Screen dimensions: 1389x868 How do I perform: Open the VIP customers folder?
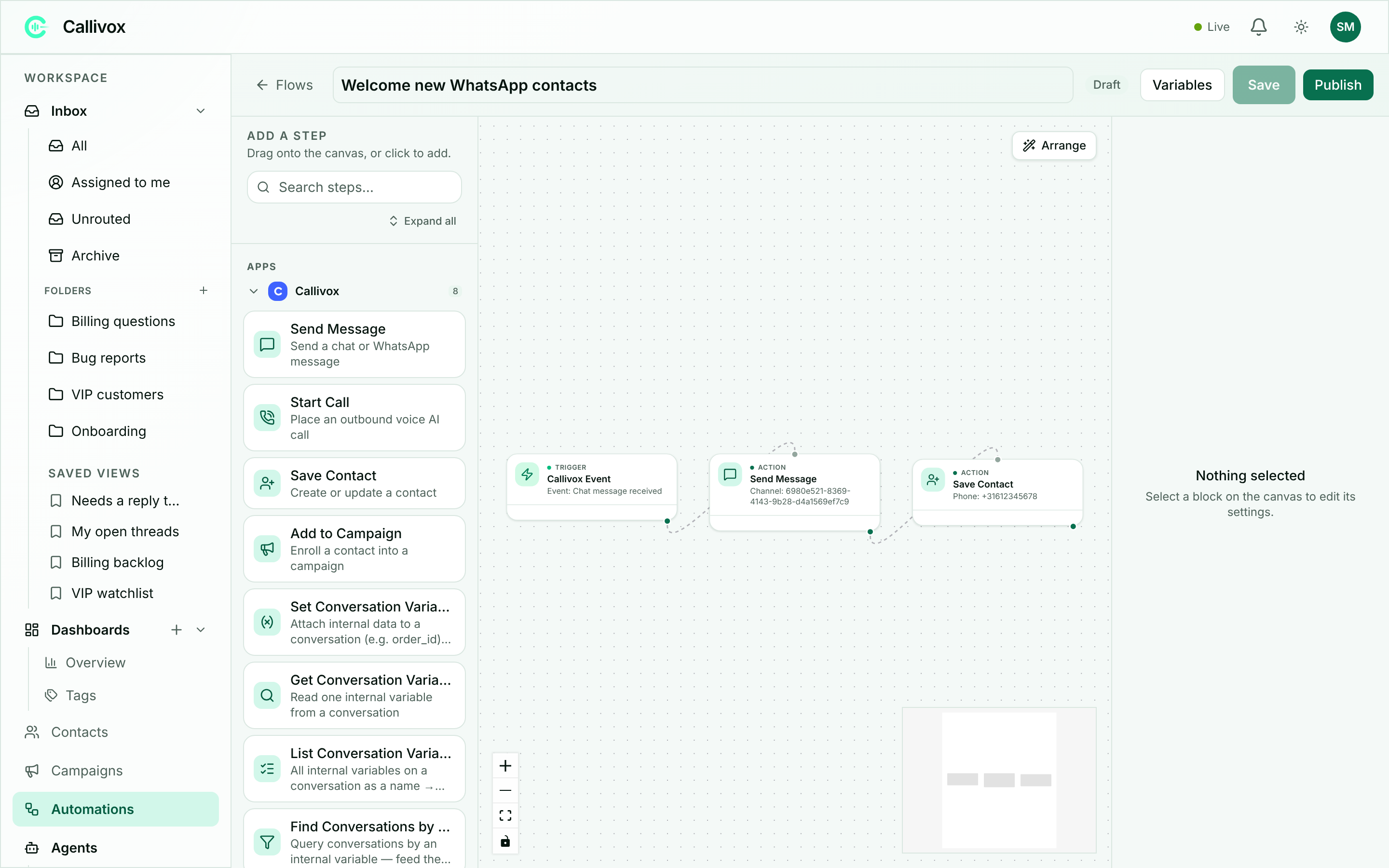tap(106, 395)
